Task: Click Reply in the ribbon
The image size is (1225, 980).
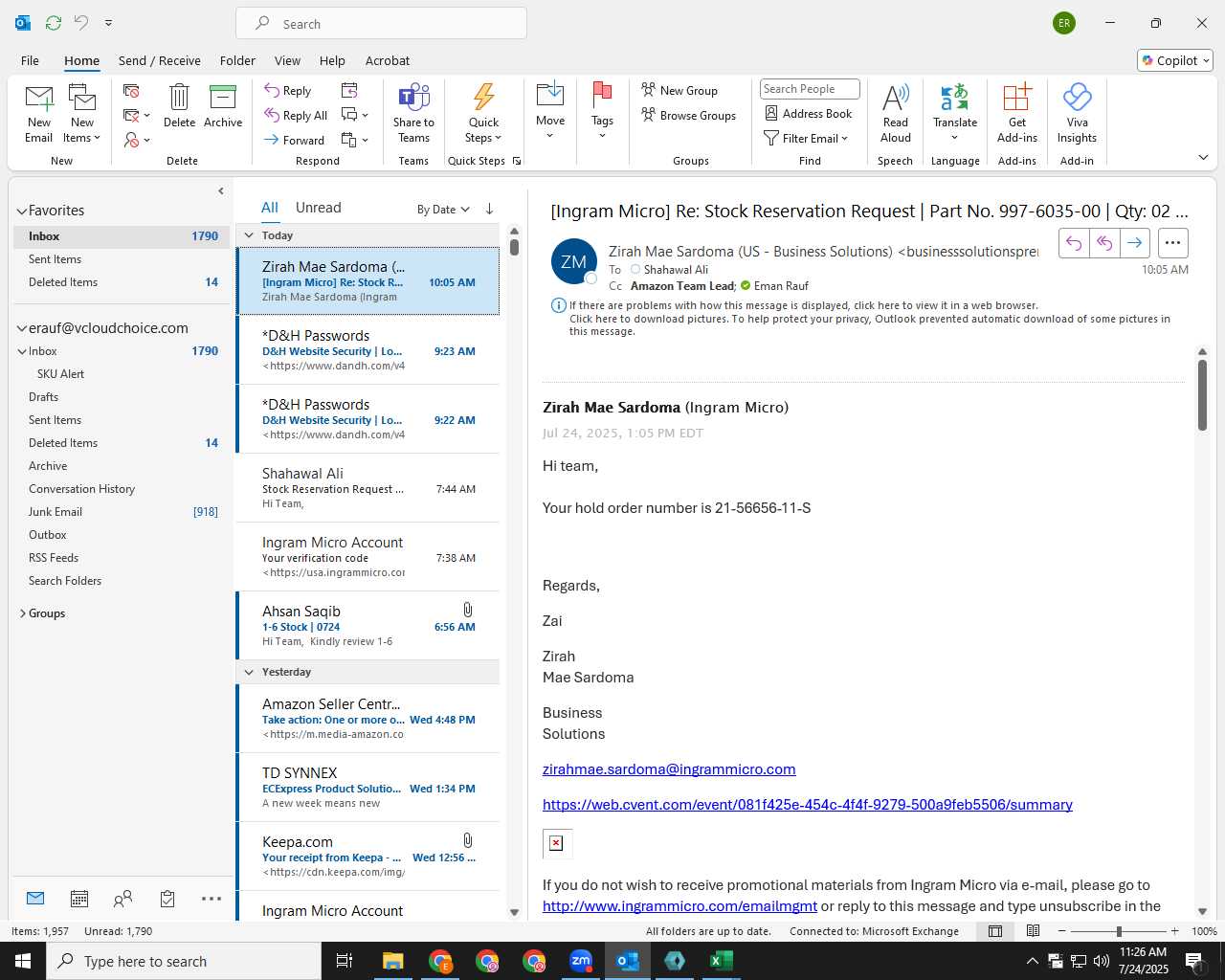Action: click(288, 90)
